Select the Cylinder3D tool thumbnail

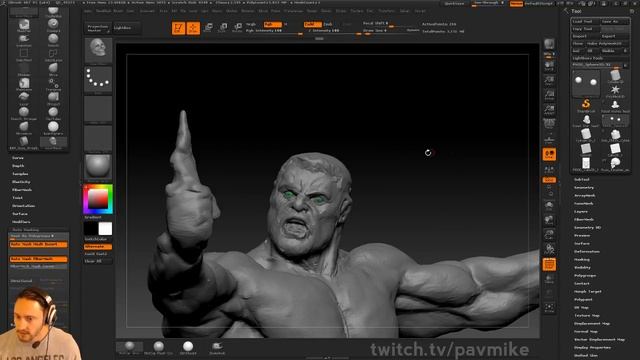(x=615, y=76)
